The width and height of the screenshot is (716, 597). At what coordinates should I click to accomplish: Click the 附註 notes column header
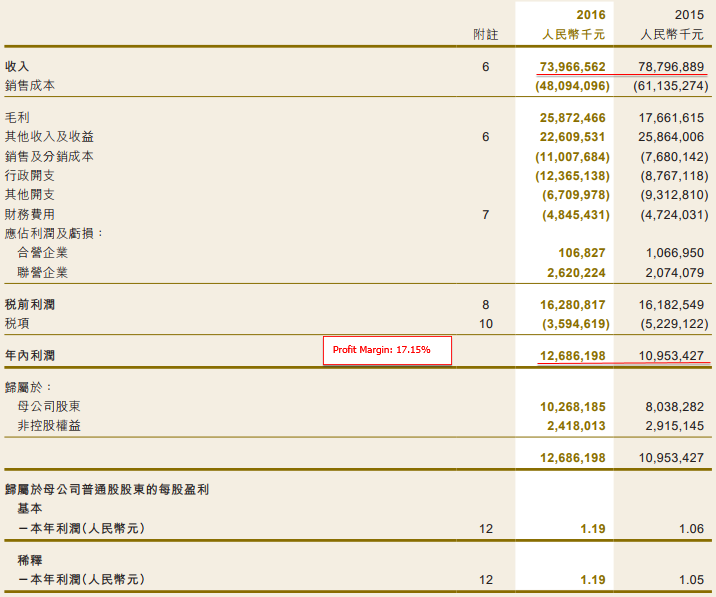point(485,34)
